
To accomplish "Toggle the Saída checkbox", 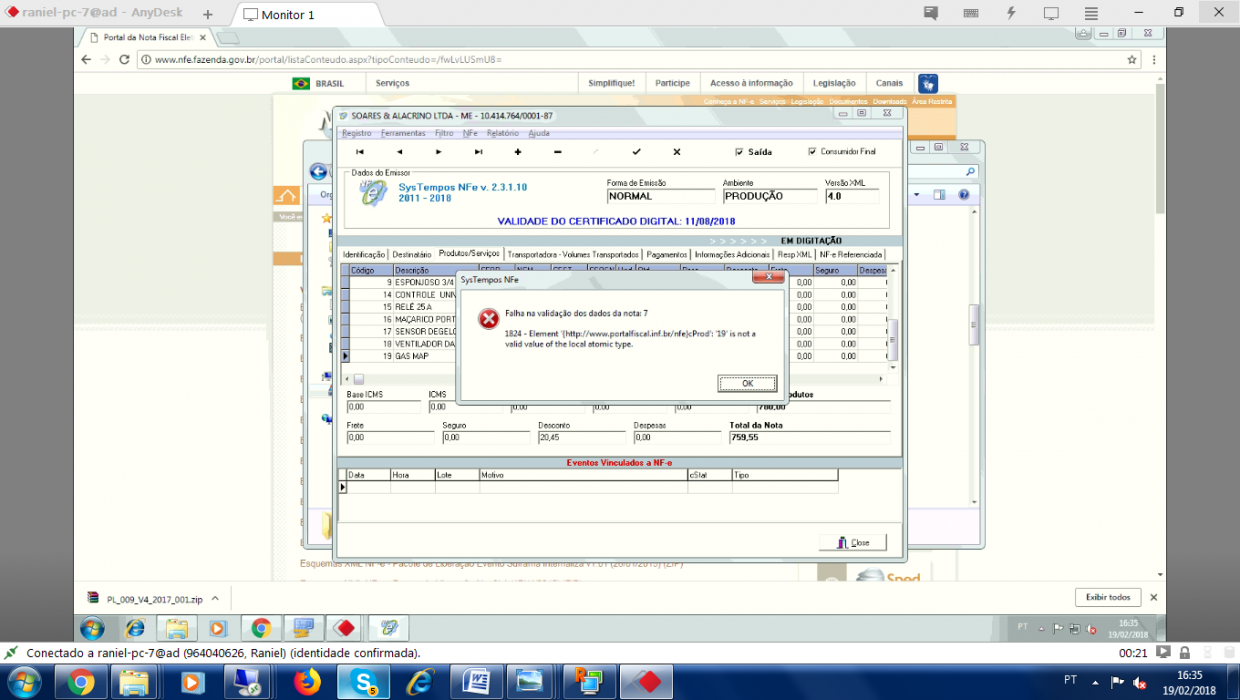I will (739, 152).
